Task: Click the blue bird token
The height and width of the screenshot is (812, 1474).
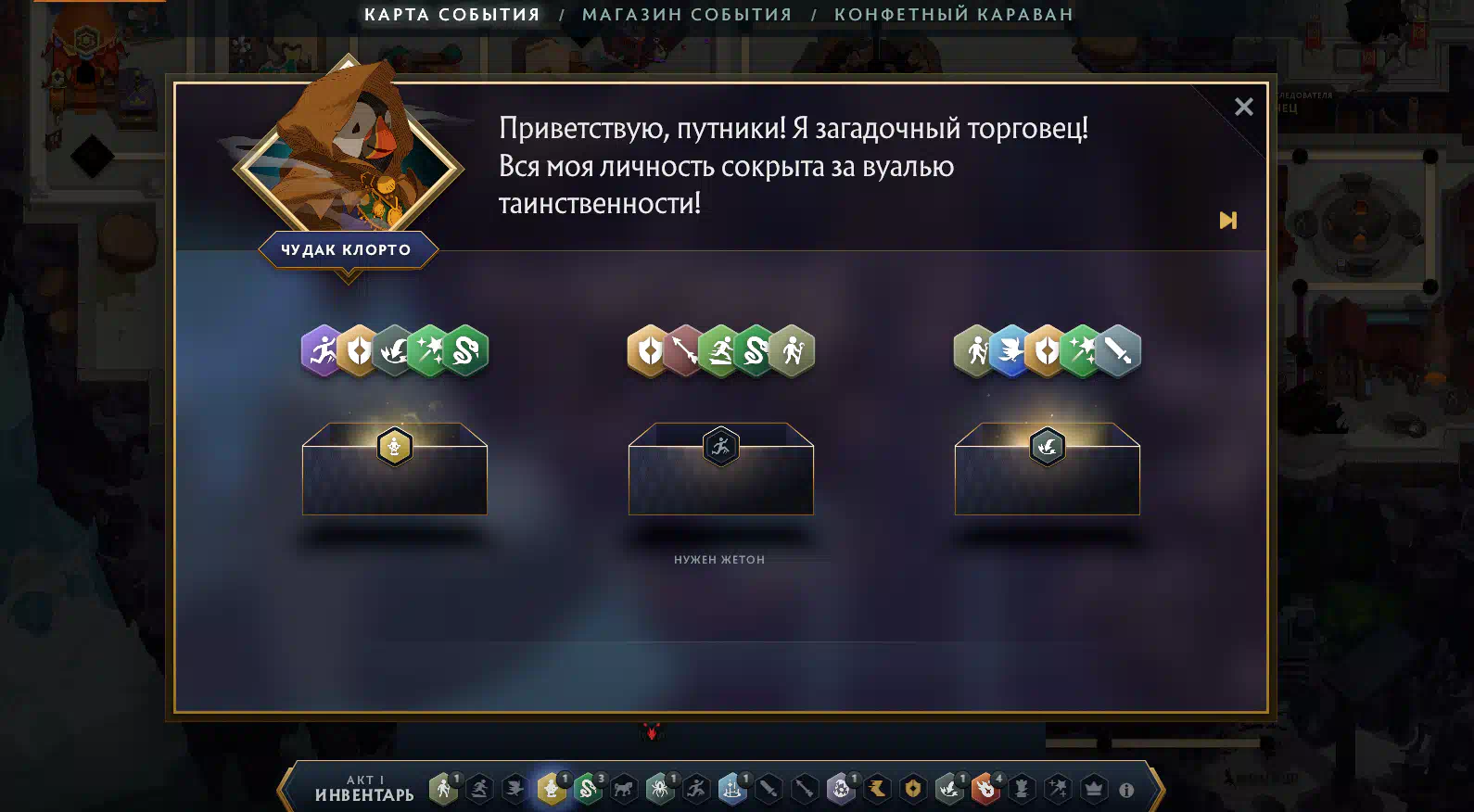Action: (x=1010, y=350)
